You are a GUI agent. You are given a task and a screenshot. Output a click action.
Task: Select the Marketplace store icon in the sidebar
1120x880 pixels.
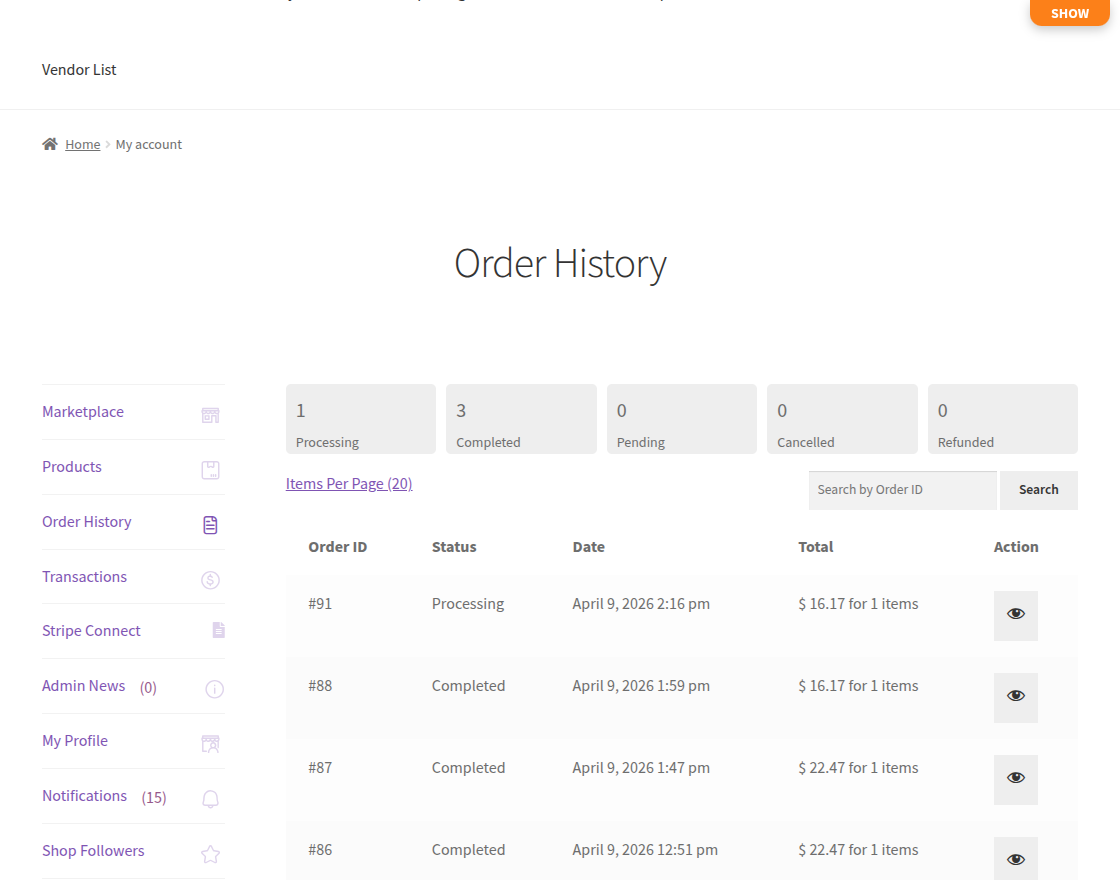click(x=210, y=413)
